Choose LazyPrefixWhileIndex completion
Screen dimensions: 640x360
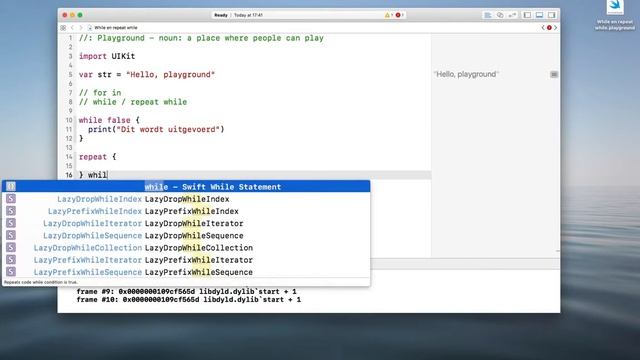click(x=186, y=211)
